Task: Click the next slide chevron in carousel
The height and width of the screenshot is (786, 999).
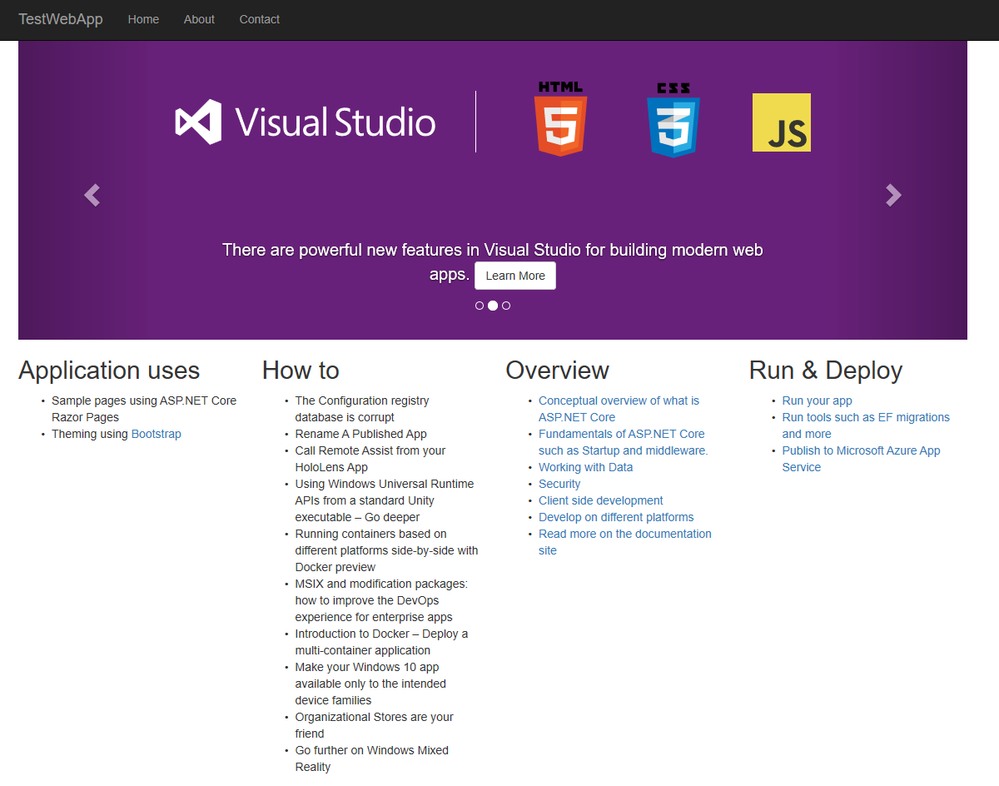Action: tap(893, 195)
